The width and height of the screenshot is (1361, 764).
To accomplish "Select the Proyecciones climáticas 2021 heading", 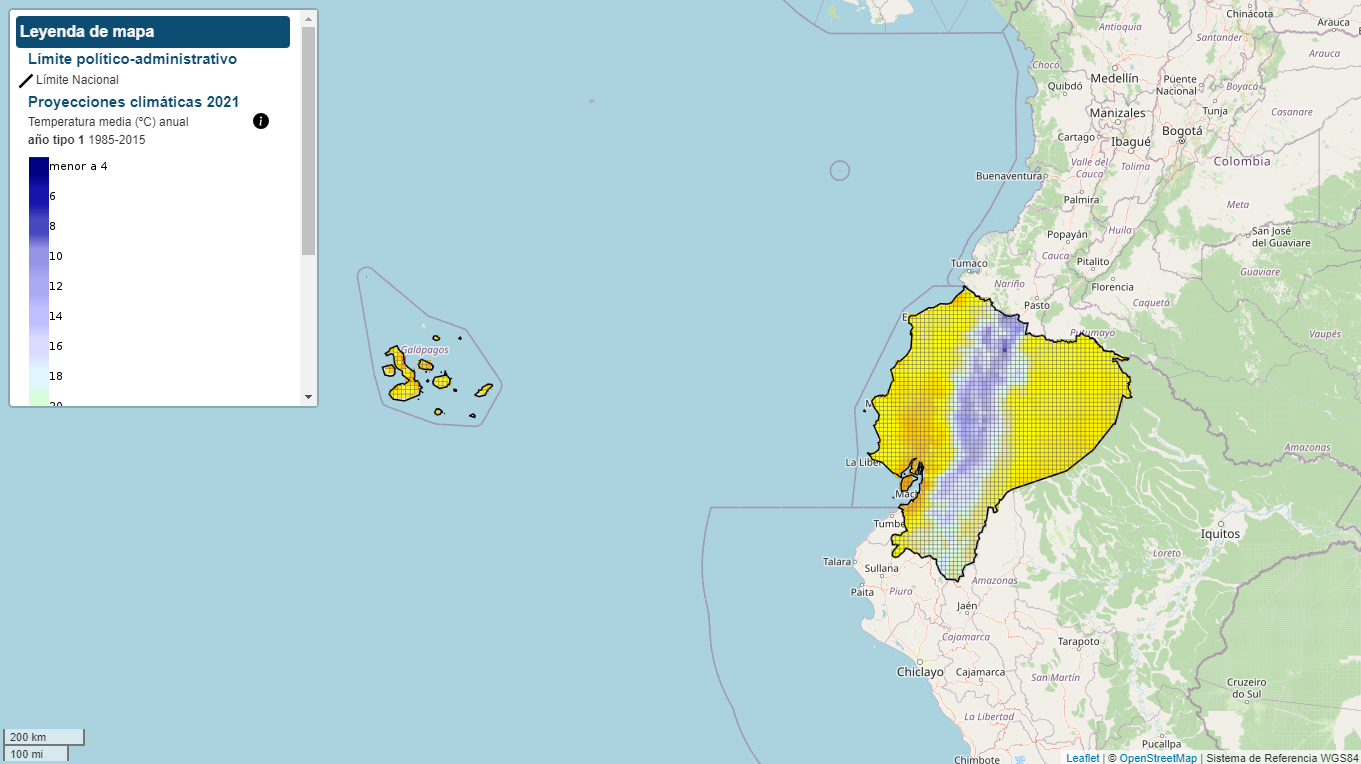I will 133,102.
